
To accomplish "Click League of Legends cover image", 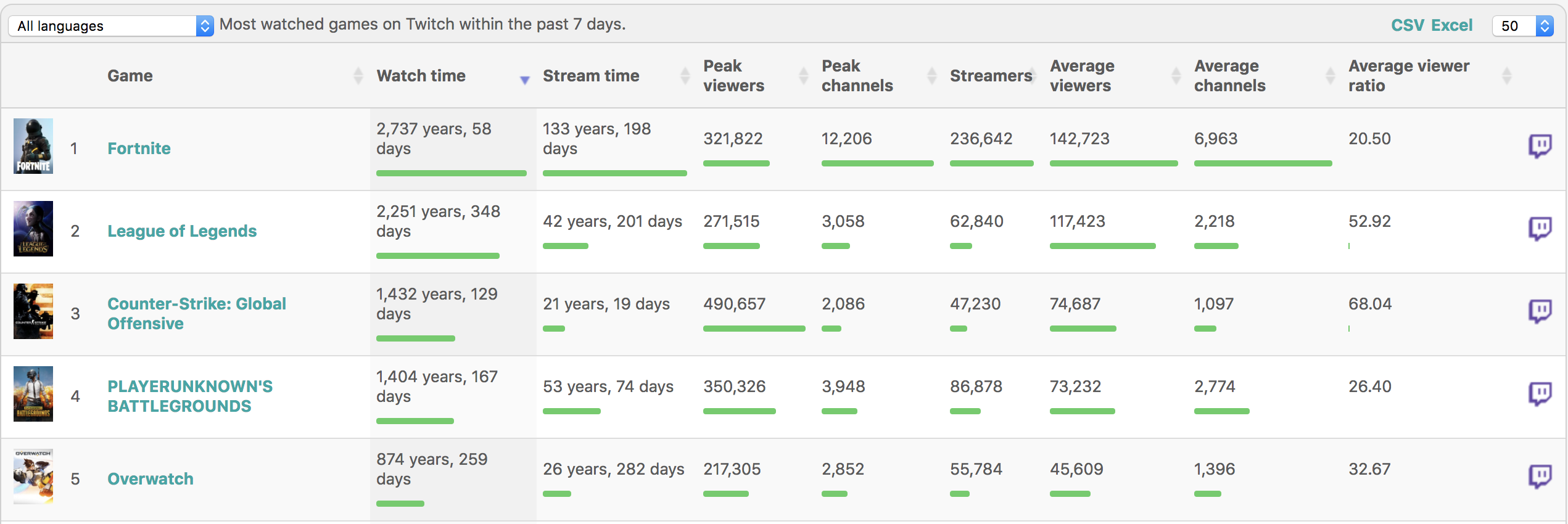I will [33, 229].
